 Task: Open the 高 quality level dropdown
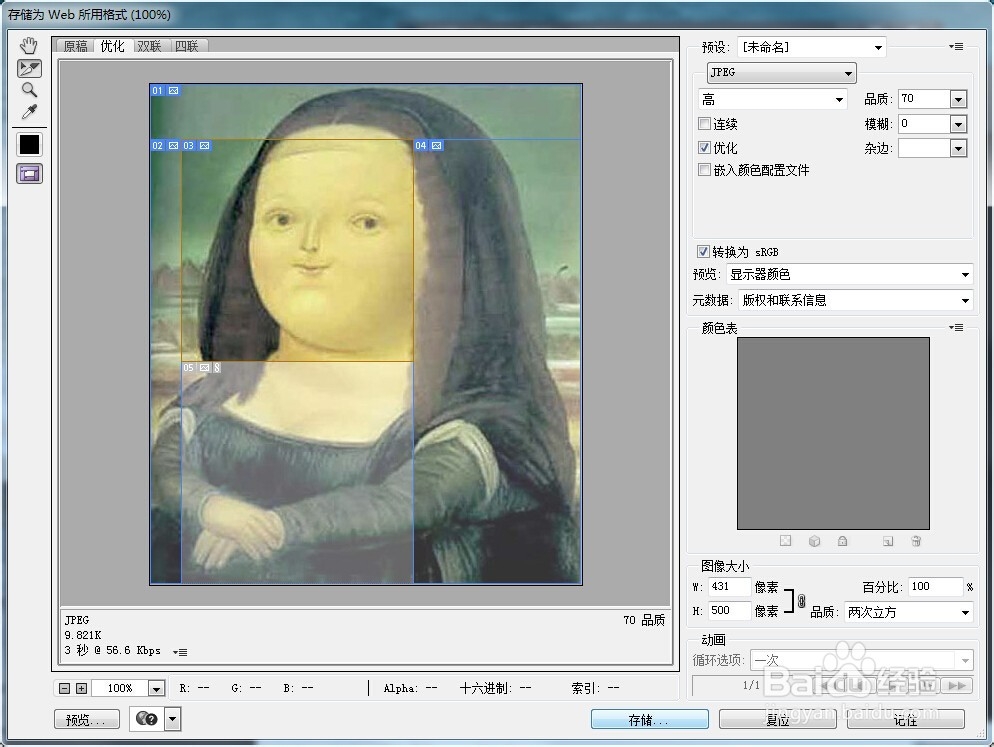click(x=772, y=100)
